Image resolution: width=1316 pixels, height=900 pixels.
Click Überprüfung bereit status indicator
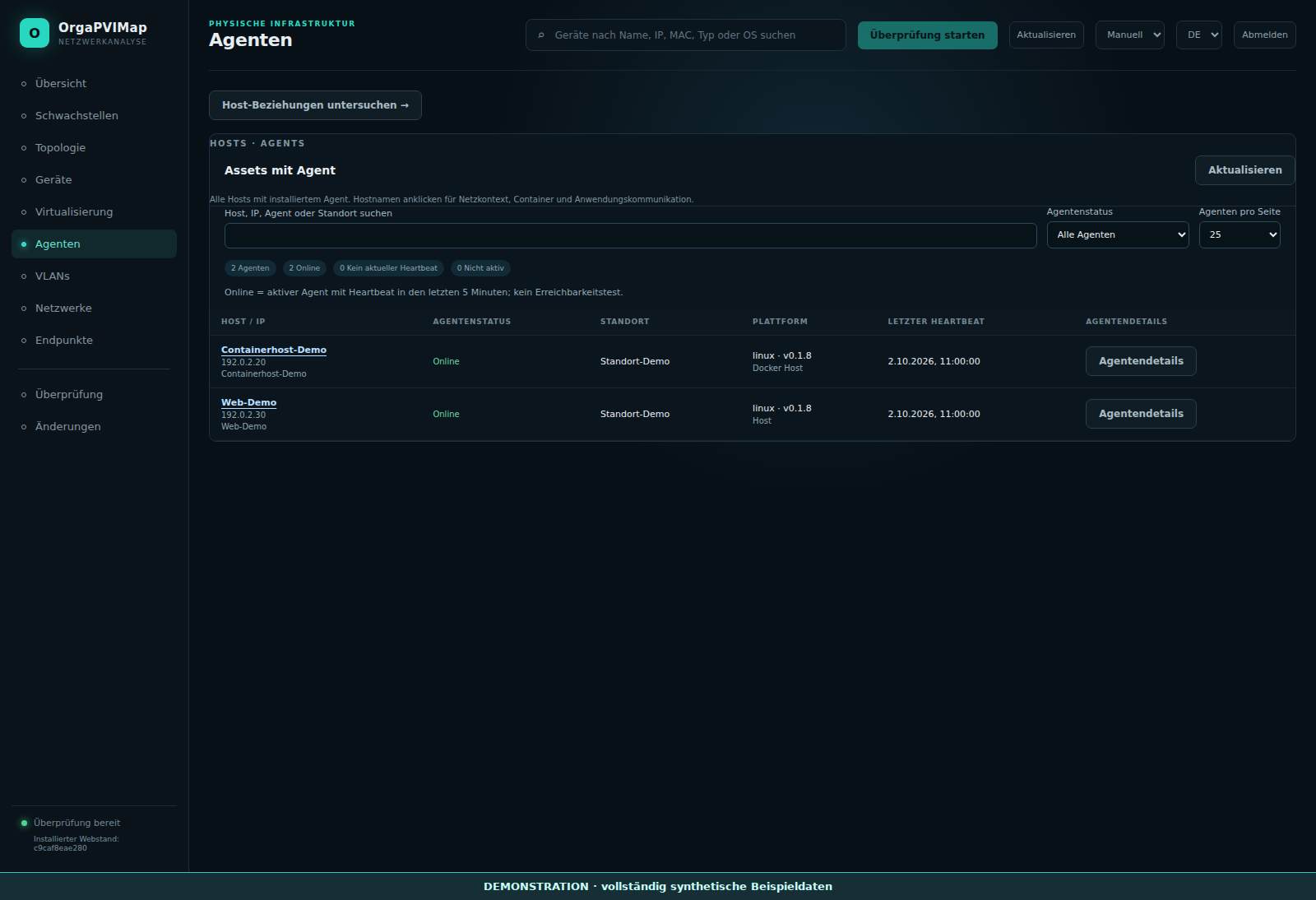(71, 823)
